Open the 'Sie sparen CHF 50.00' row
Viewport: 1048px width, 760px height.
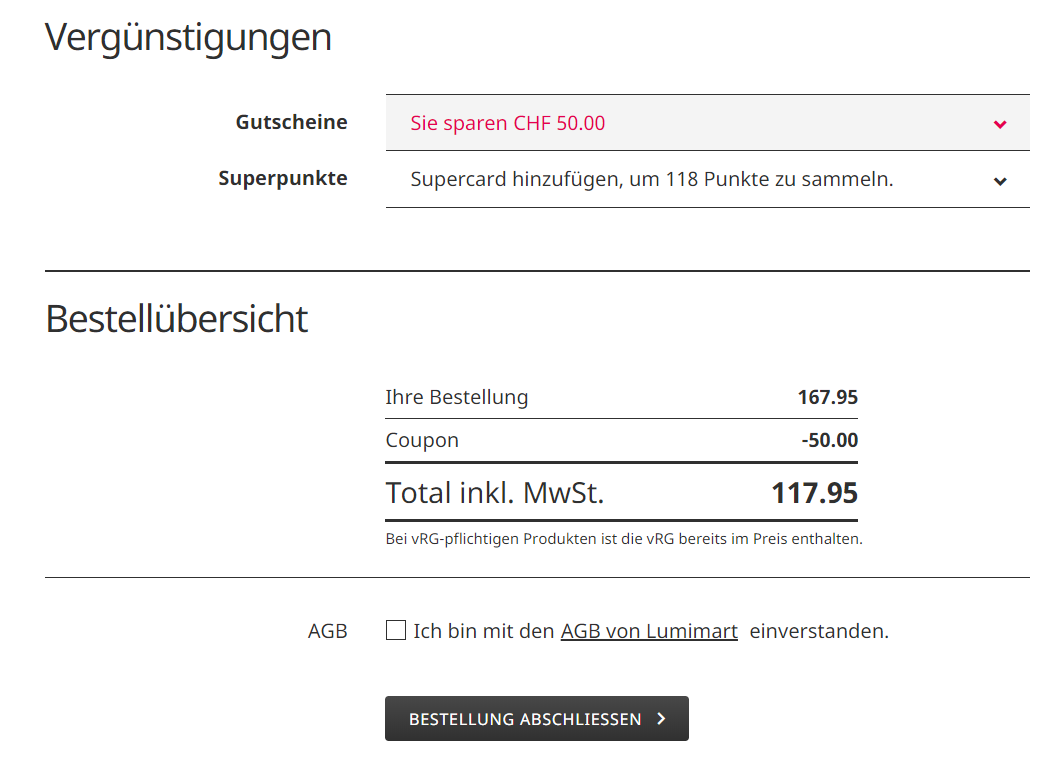(508, 124)
